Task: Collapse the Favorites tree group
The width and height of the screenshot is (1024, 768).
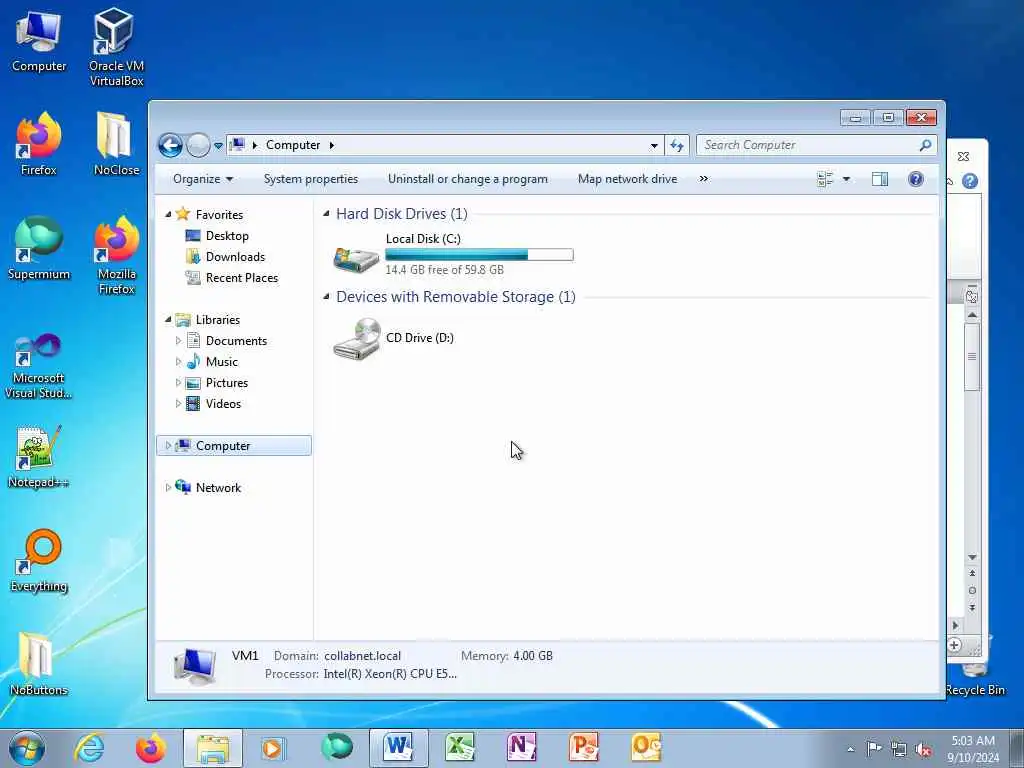Action: click(168, 214)
